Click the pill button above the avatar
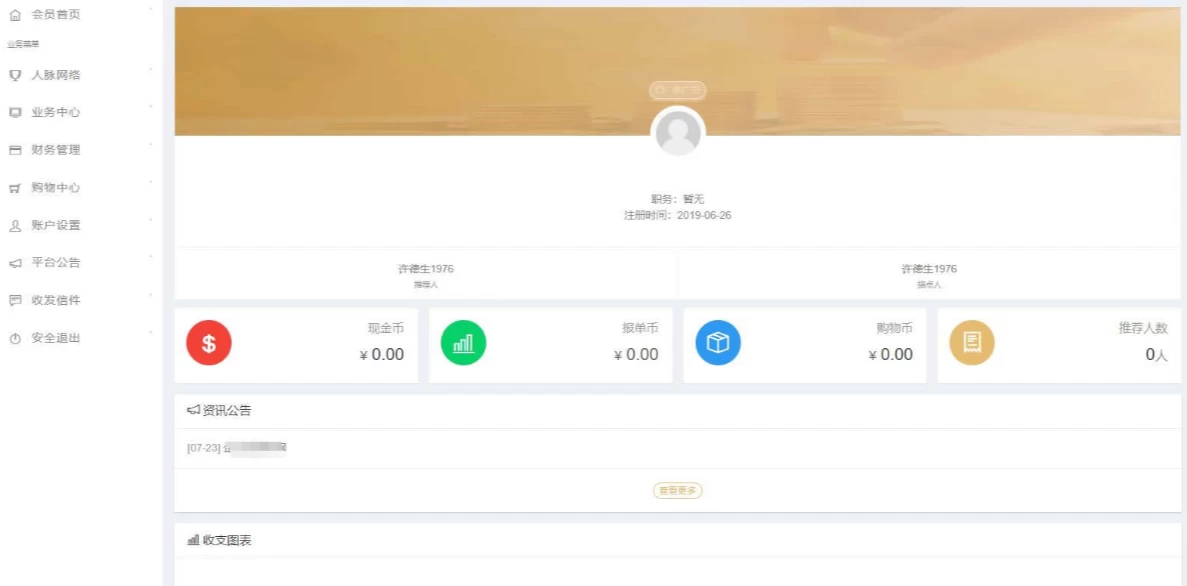The image size is (1187, 586). click(x=678, y=90)
